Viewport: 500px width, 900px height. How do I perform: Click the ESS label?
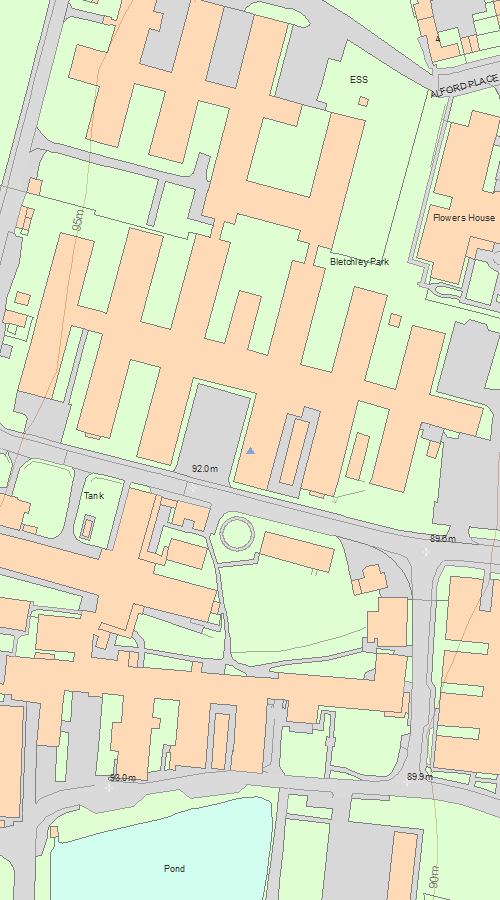pos(359,80)
